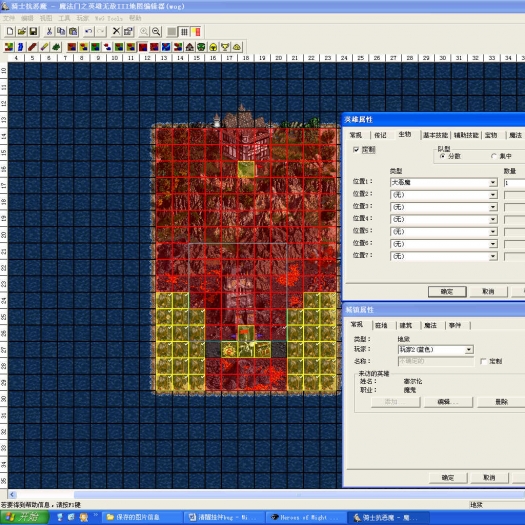Viewport: 525px width, 525px height.
Task: Open a map file via the folder icon
Action: click(x=22, y=31)
